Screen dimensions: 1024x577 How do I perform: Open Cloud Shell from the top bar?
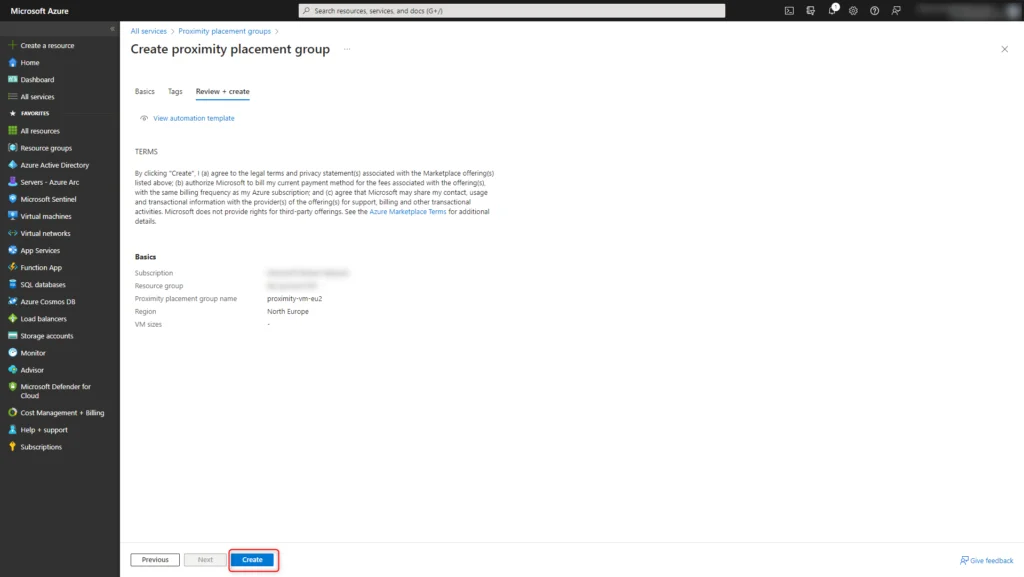pyautogui.click(x=789, y=10)
